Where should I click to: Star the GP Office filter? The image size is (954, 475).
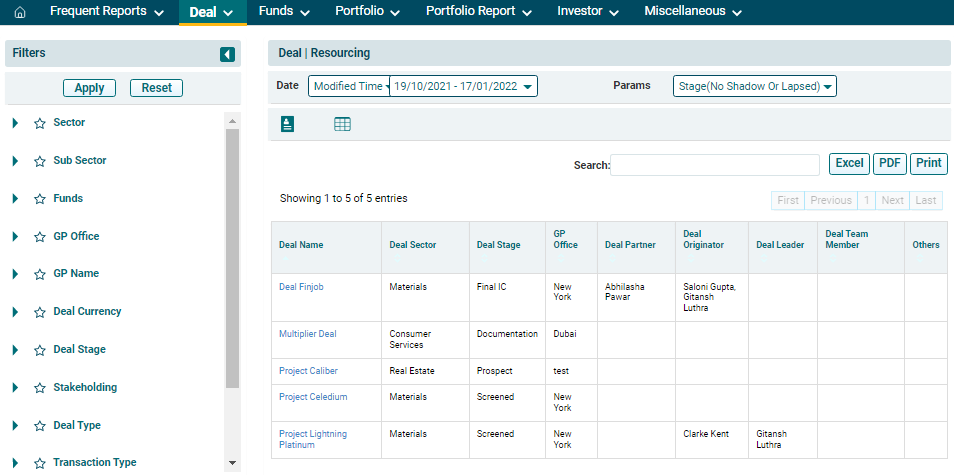coord(40,237)
